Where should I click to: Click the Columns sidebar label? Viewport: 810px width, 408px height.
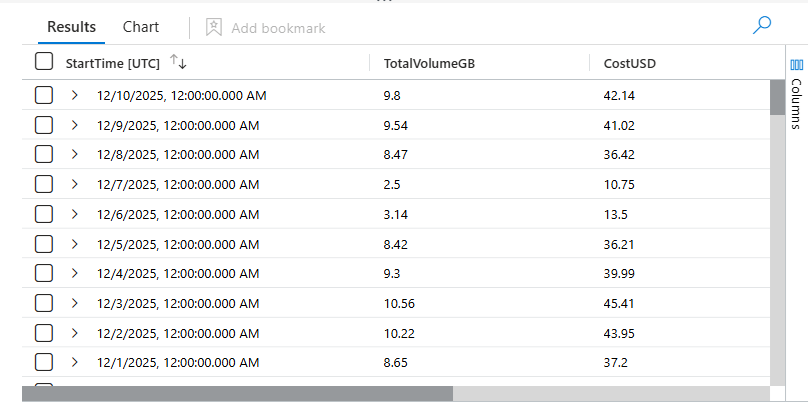[796, 103]
